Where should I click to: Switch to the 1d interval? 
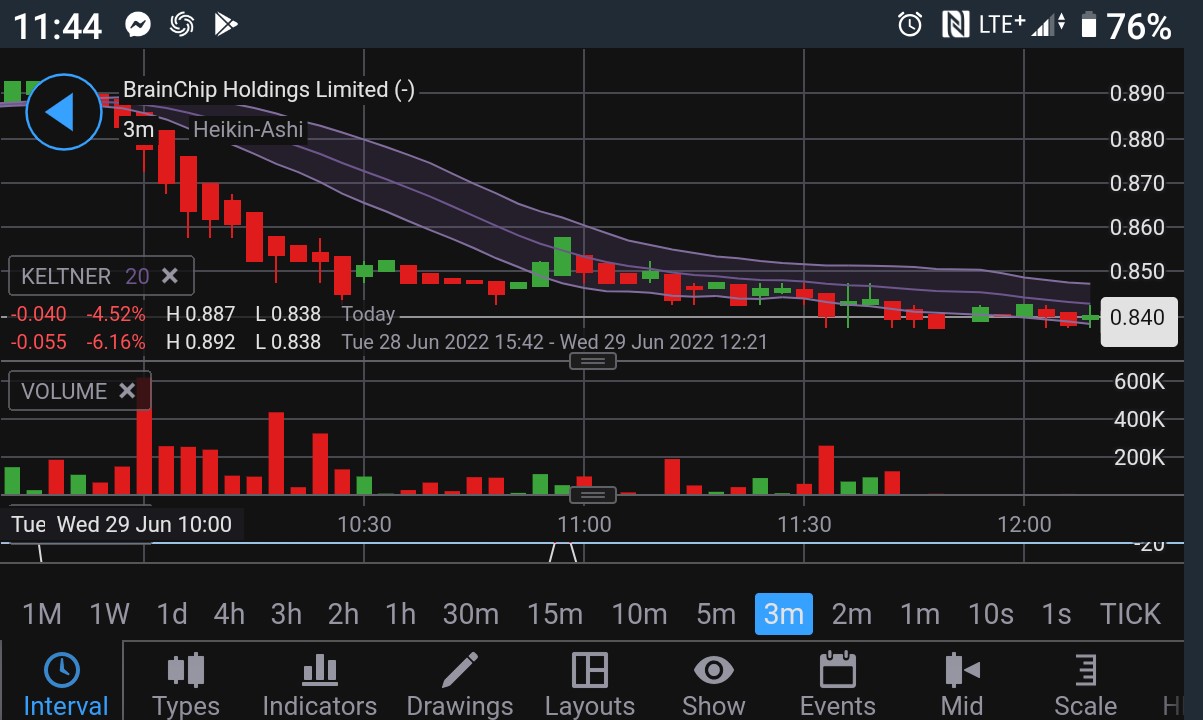point(171,614)
